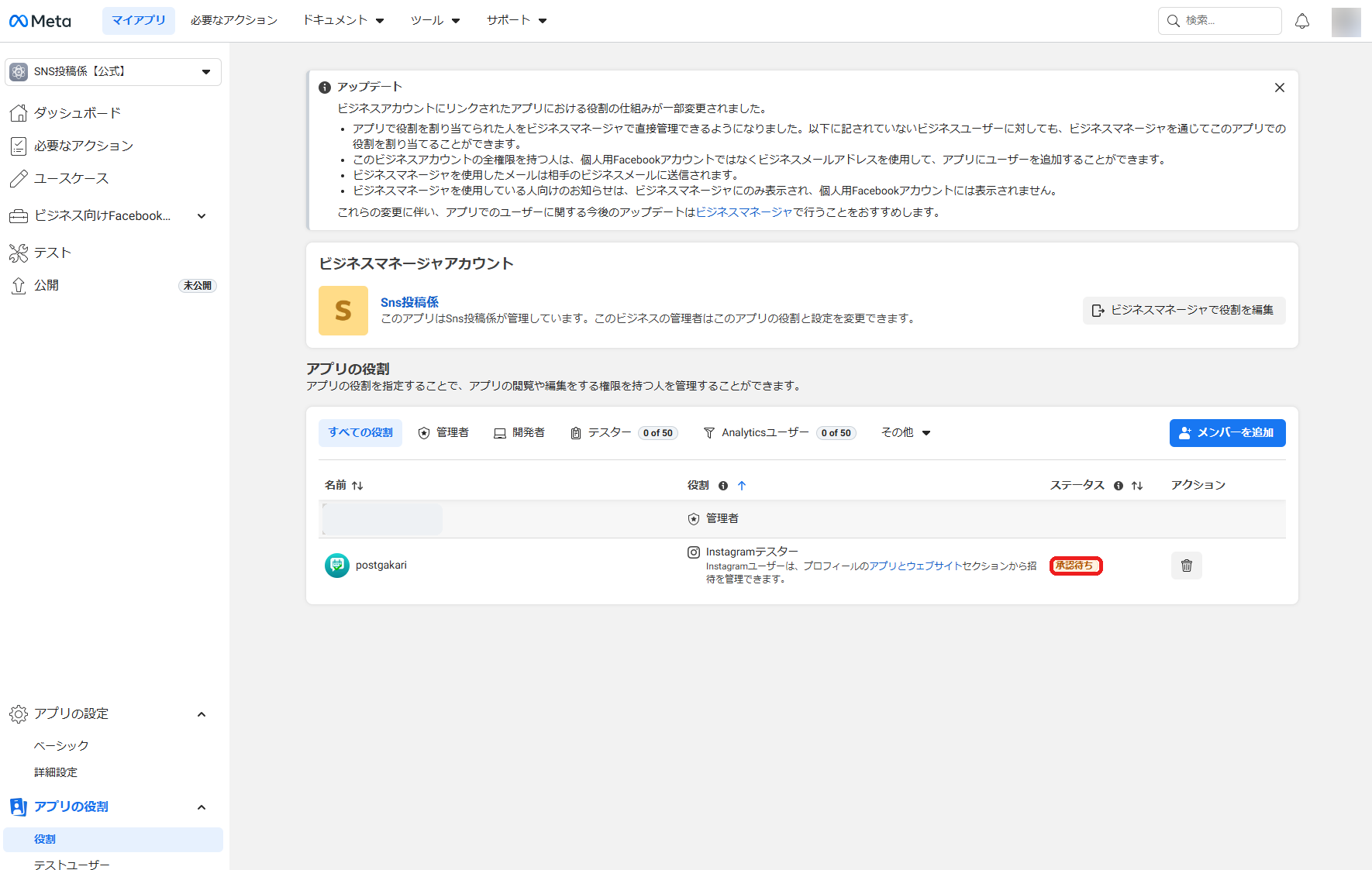Click the search field

[x=1219, y=21]
